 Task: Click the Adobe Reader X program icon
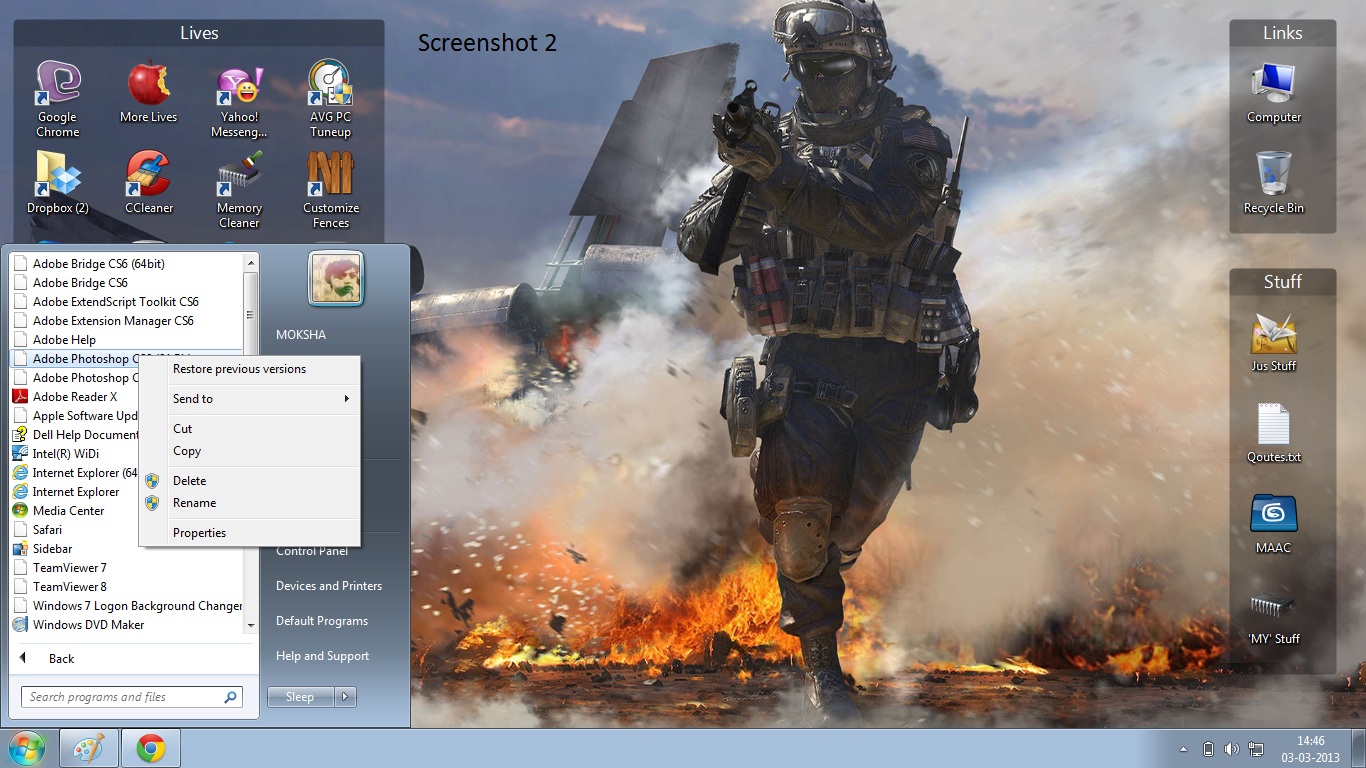tap(20, 397)
